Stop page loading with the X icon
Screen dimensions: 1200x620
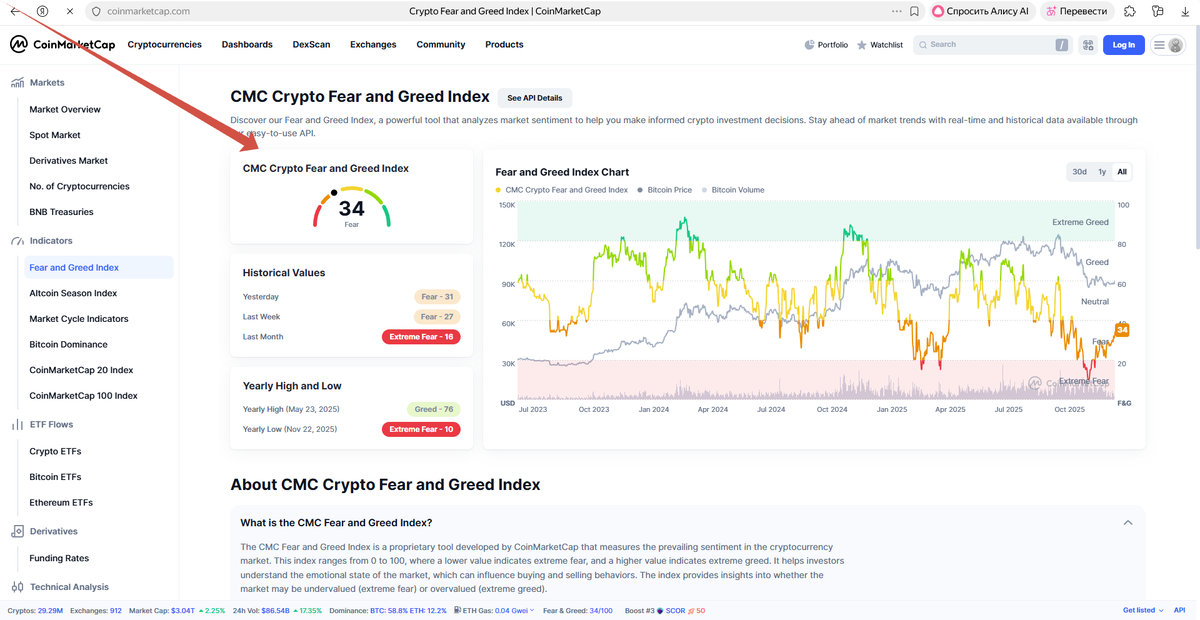point(69,11)
